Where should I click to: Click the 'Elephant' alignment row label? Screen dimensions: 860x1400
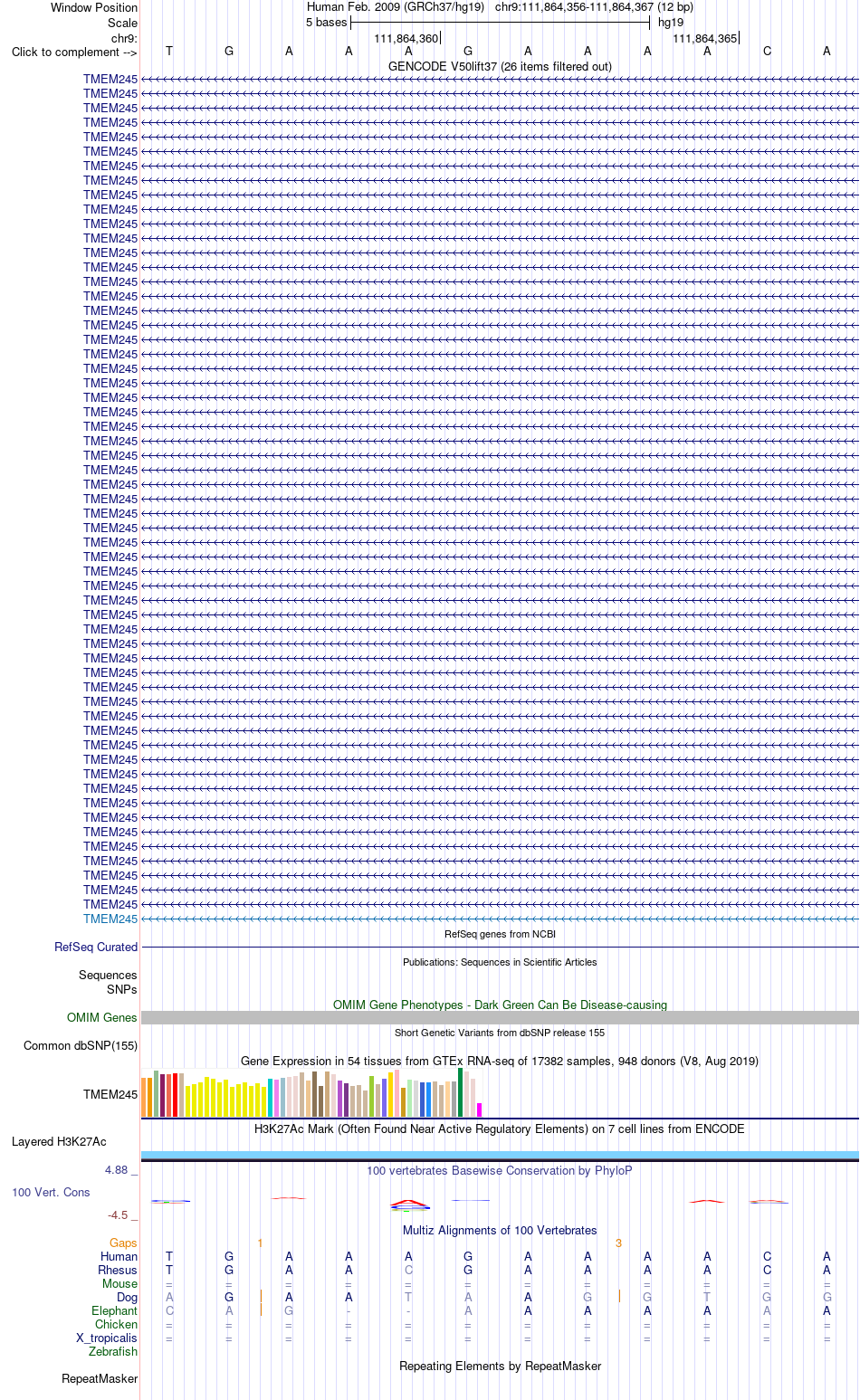point(115,1310)
